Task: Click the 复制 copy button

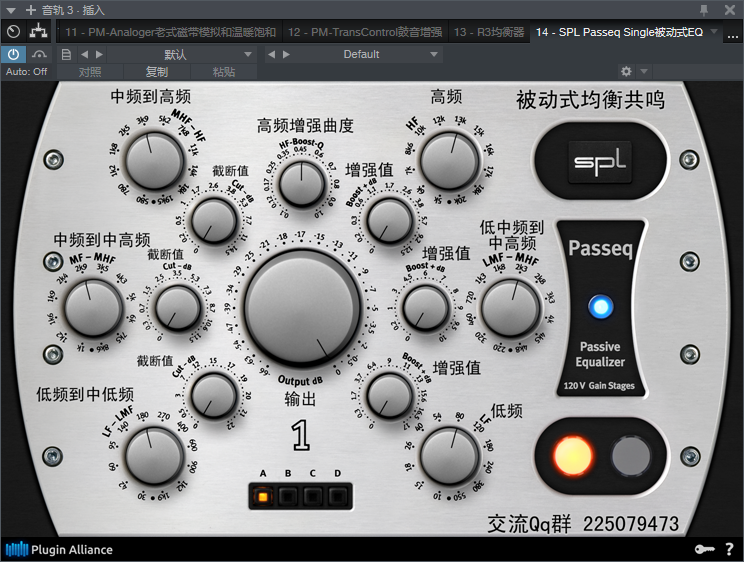Action: coord(157,72)
